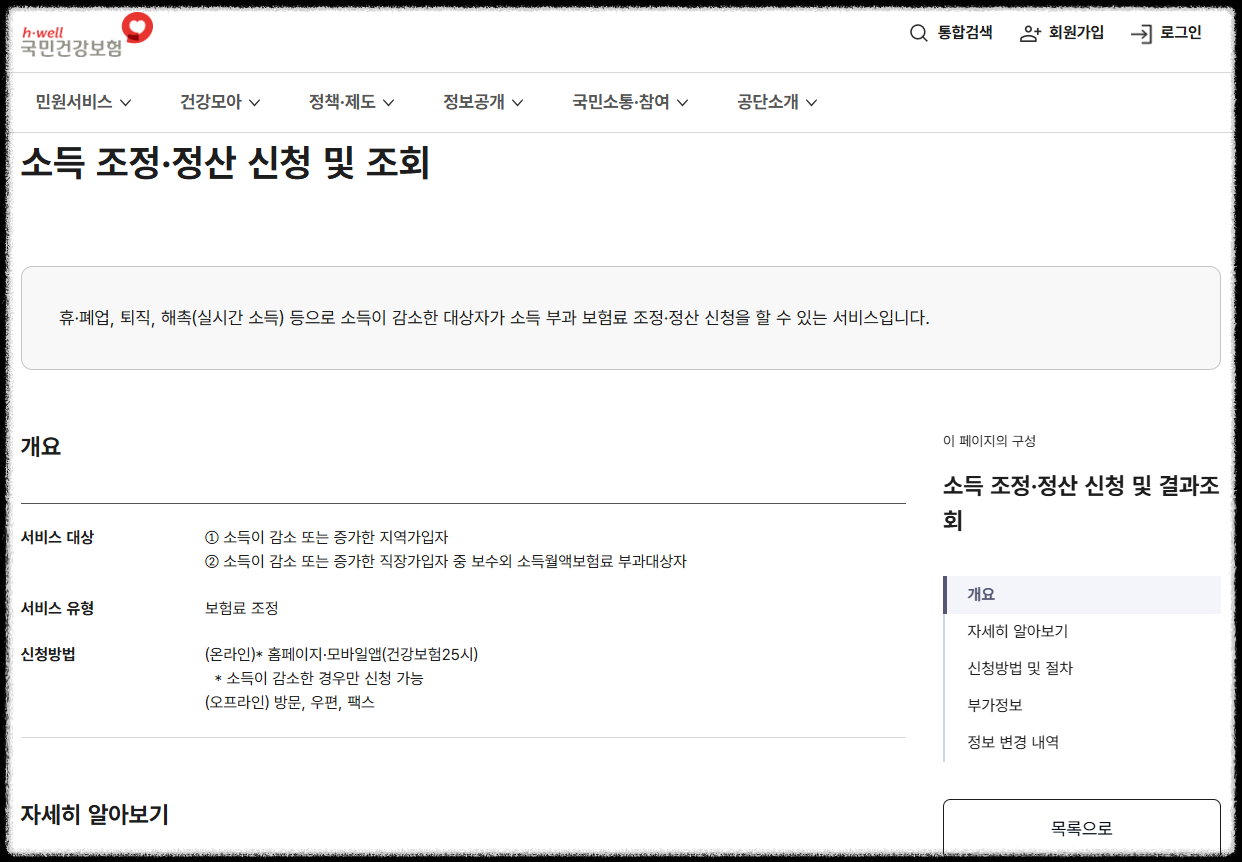The height and width of the screenshot is (862, 1242).
Task: Click the 로그인 arrow icon
Action: click(x=1141, y=33)
